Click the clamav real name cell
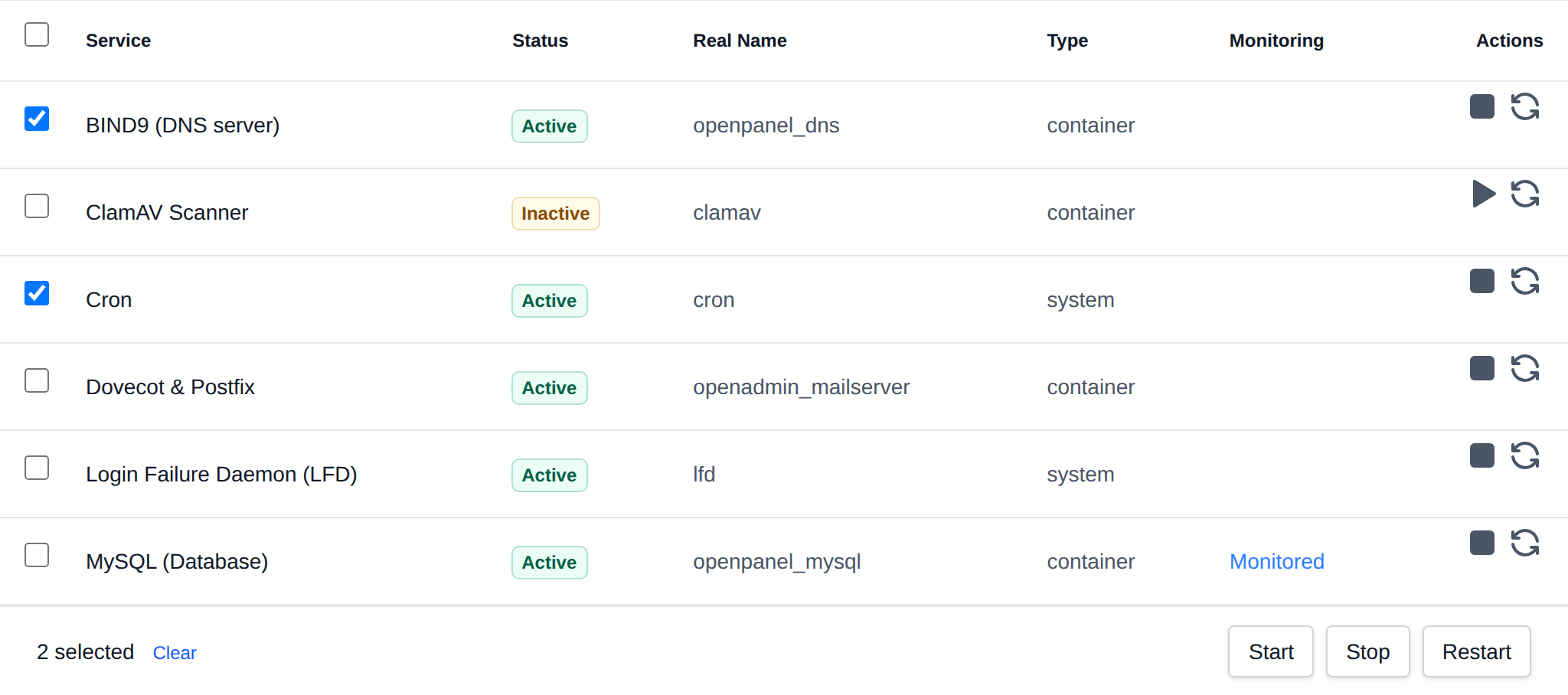This screenshot has width=1568, height=695. coord(727,213)
